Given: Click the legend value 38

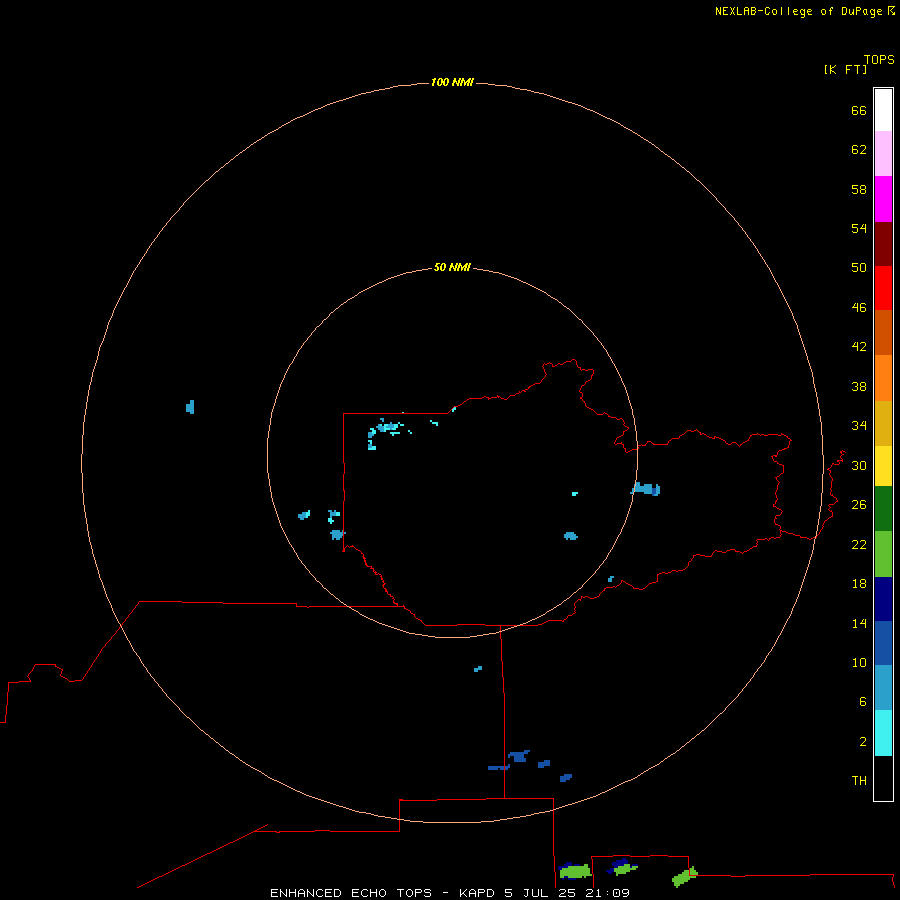Looking at the screenshot, I should point(859,386).
